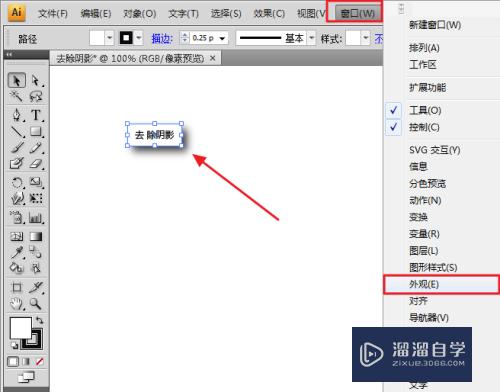Select the Symbol Sprayer tool
Image resolution: width=500 pixels, height=392 pixels.
[x=17, y=218]
